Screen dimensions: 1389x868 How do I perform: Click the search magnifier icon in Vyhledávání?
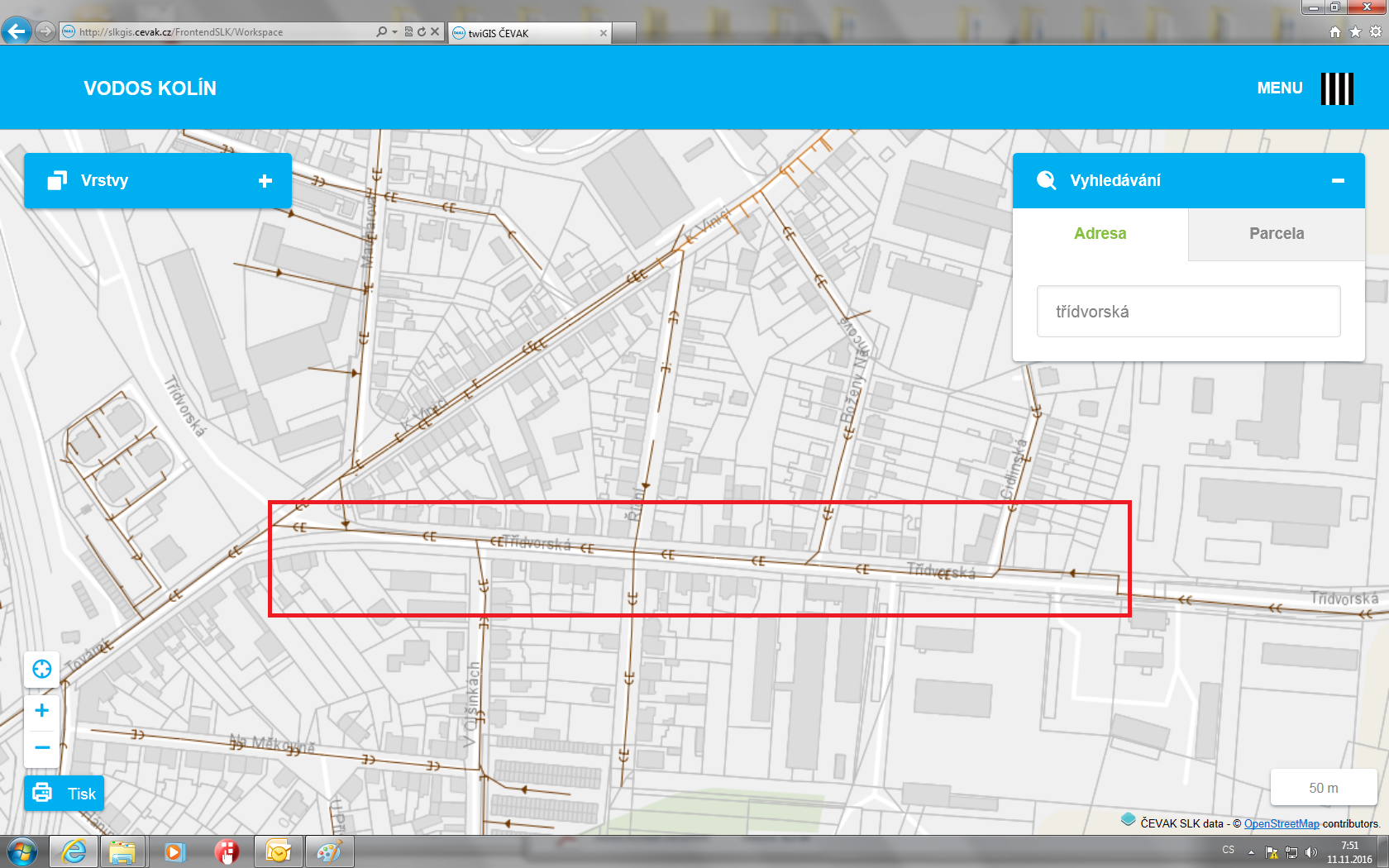(x=1046, y=180)
